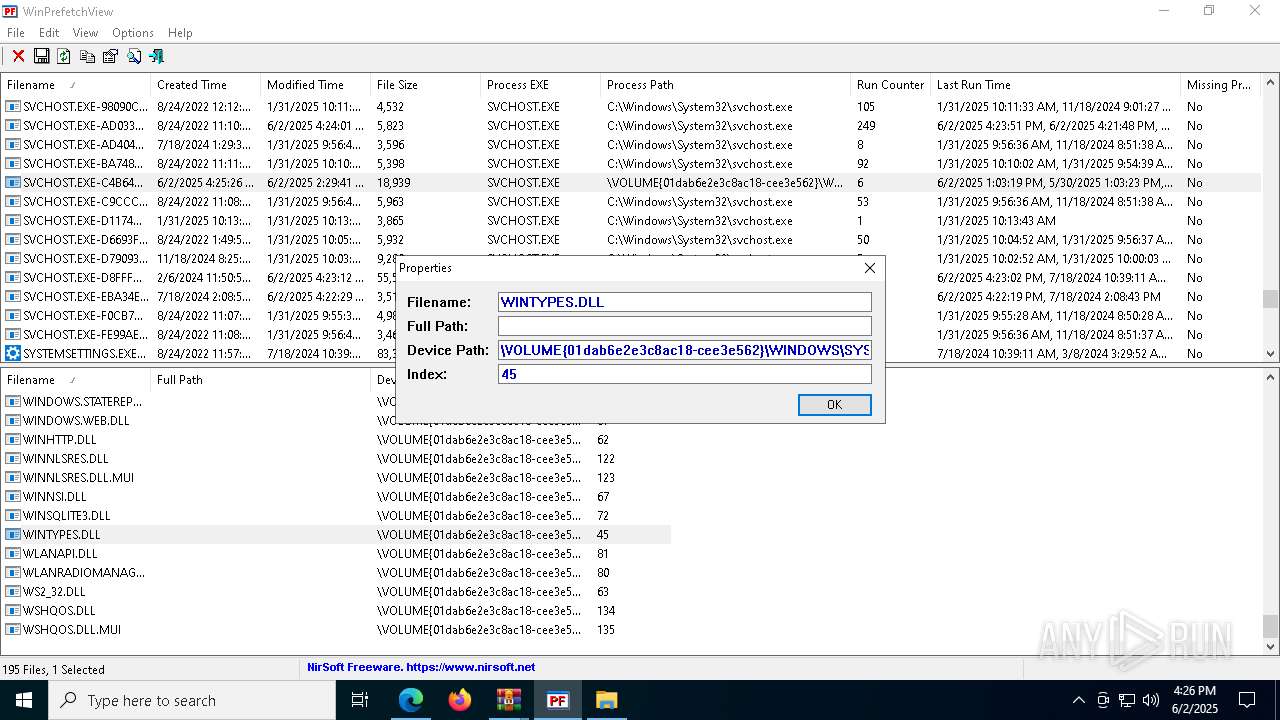Open WinRAR from the taskbar
1280x720 pixels.
509,700
